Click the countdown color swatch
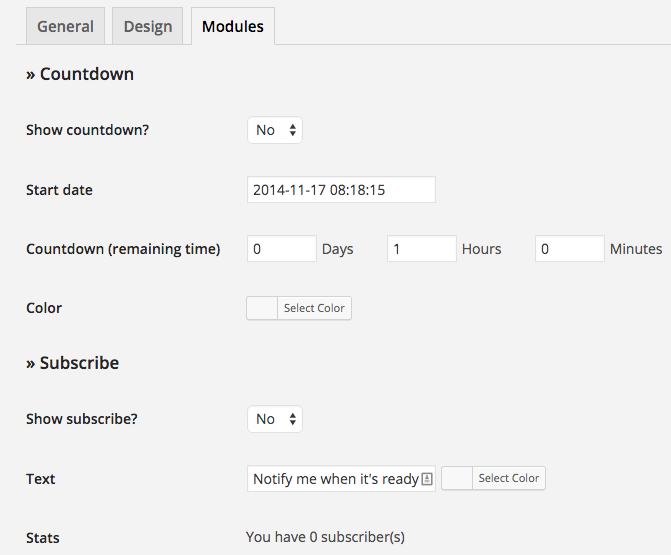671x555 pixels. pos(262,308)
